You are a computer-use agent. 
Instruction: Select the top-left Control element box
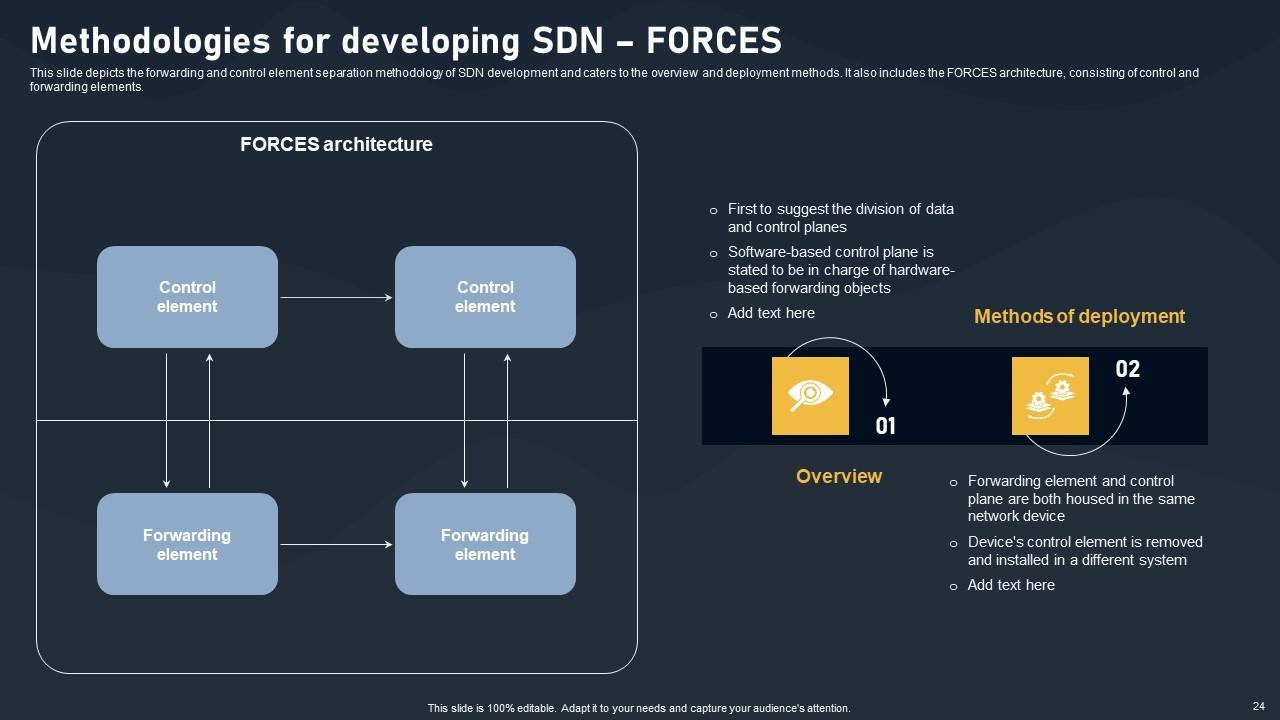tap(187, 297)
